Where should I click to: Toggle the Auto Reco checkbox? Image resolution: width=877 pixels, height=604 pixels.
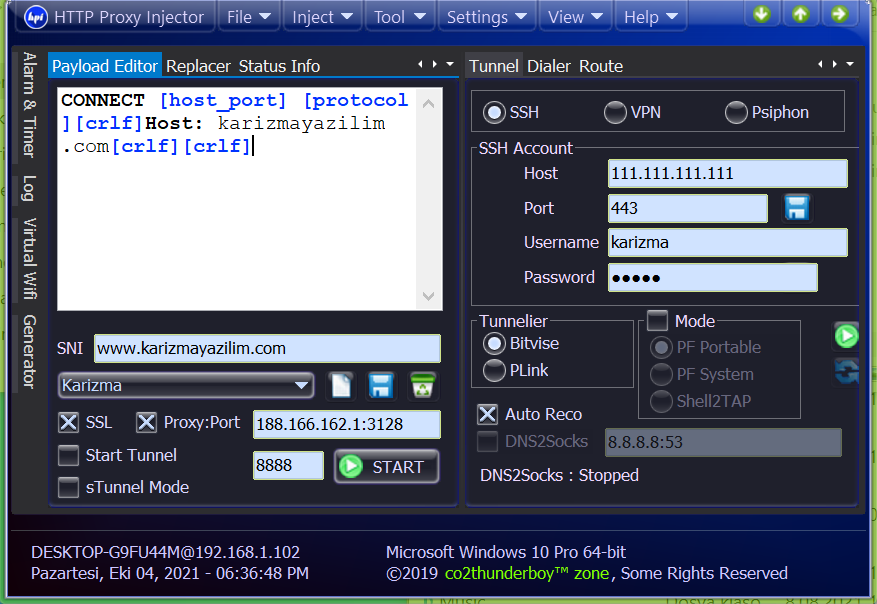coord(487,414)
